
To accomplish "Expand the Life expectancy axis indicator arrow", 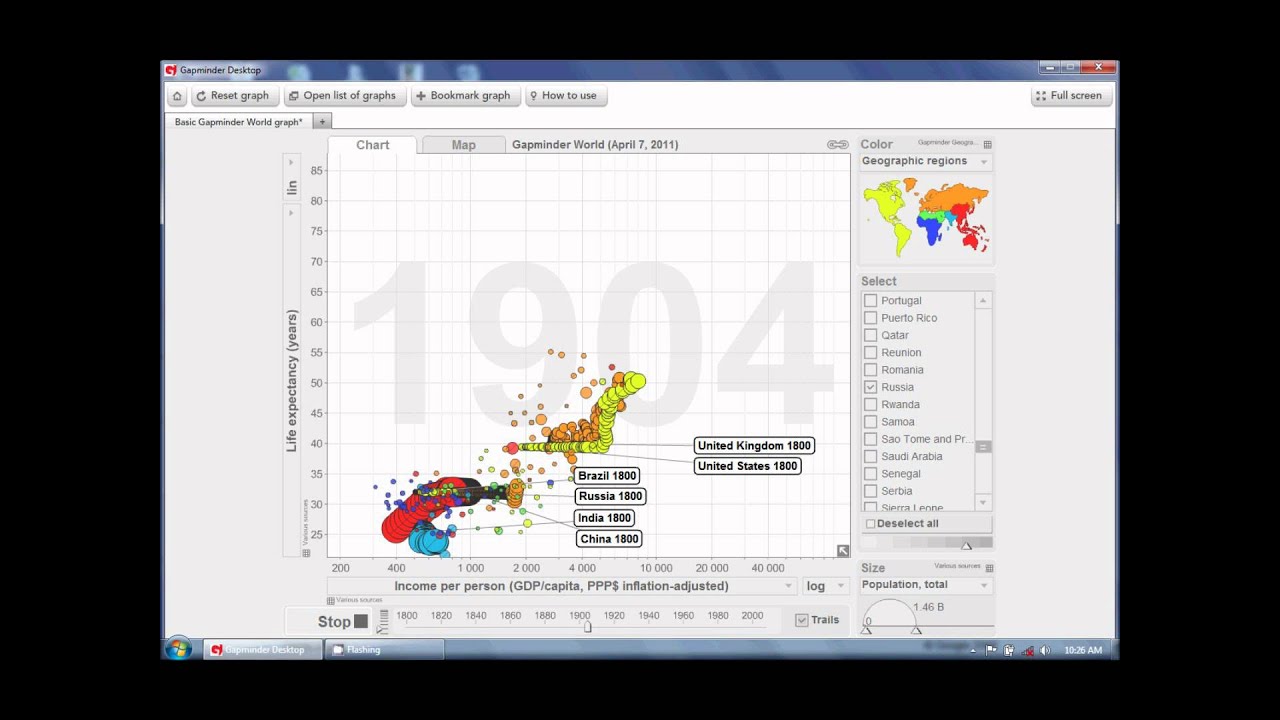I will (x=291, y=213).
